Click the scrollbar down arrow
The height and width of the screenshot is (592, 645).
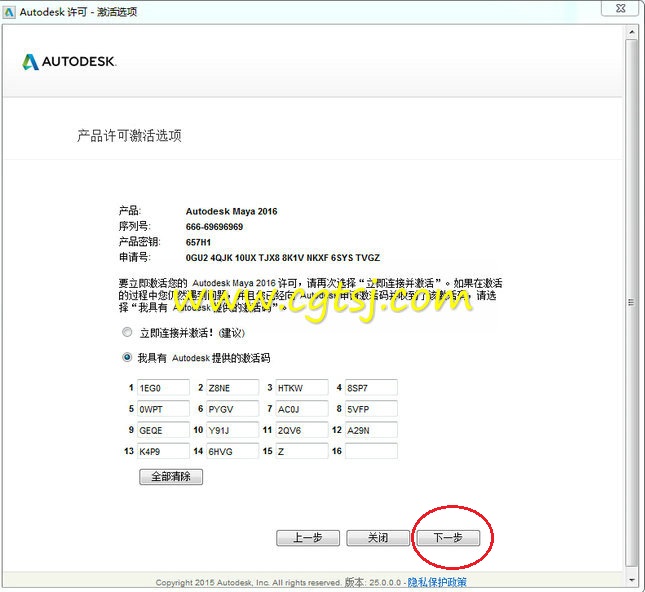coord(631,580)
